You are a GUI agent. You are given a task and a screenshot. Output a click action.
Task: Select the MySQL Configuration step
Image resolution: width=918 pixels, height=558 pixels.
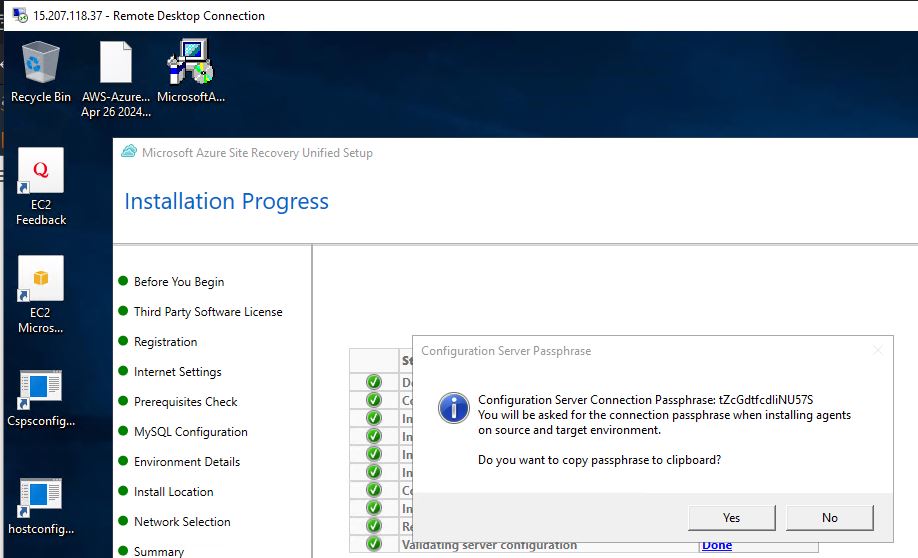click(x=190, y=432)
